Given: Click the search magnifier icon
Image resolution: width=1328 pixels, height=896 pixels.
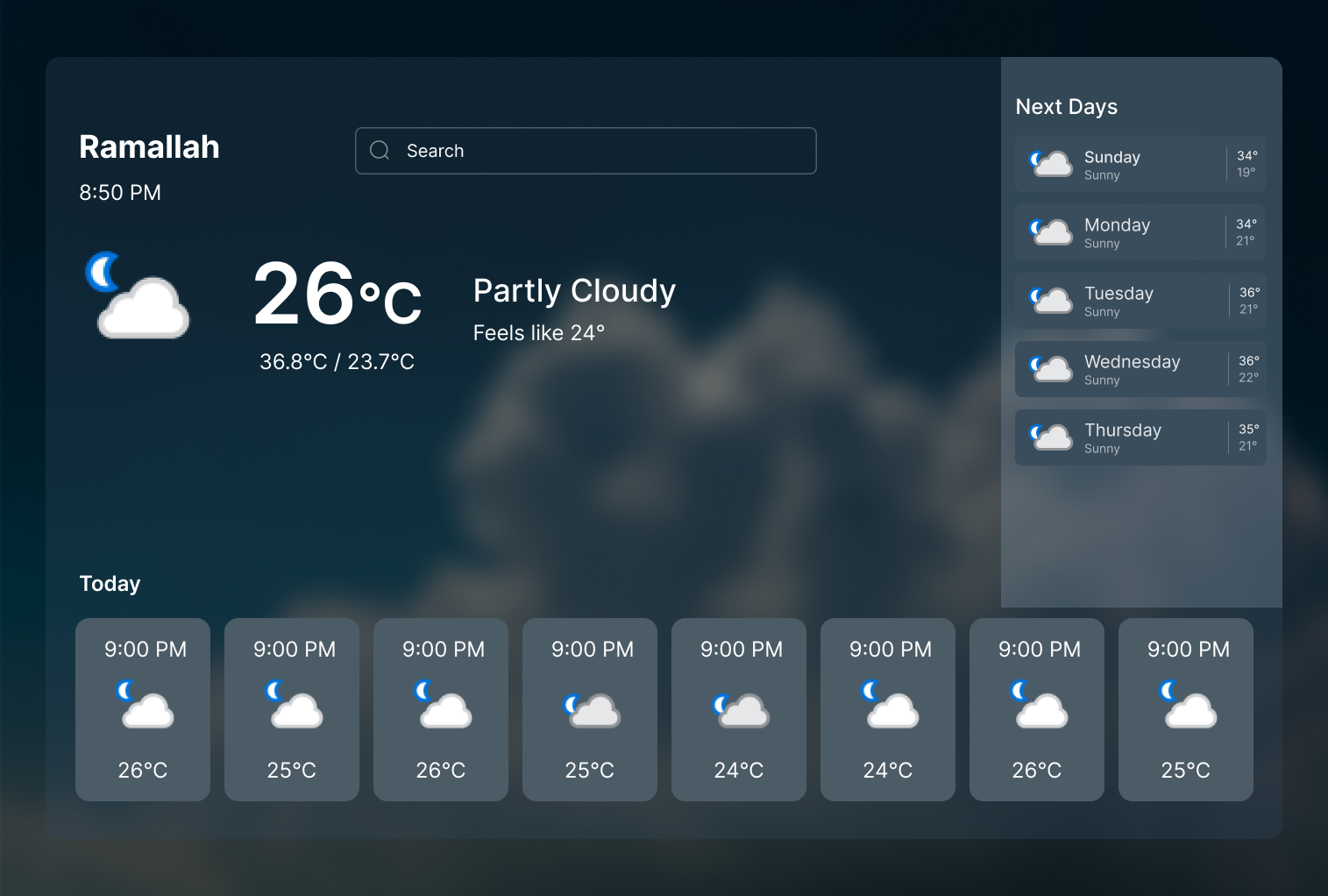Looking at the screenshot, I should 380,150.
